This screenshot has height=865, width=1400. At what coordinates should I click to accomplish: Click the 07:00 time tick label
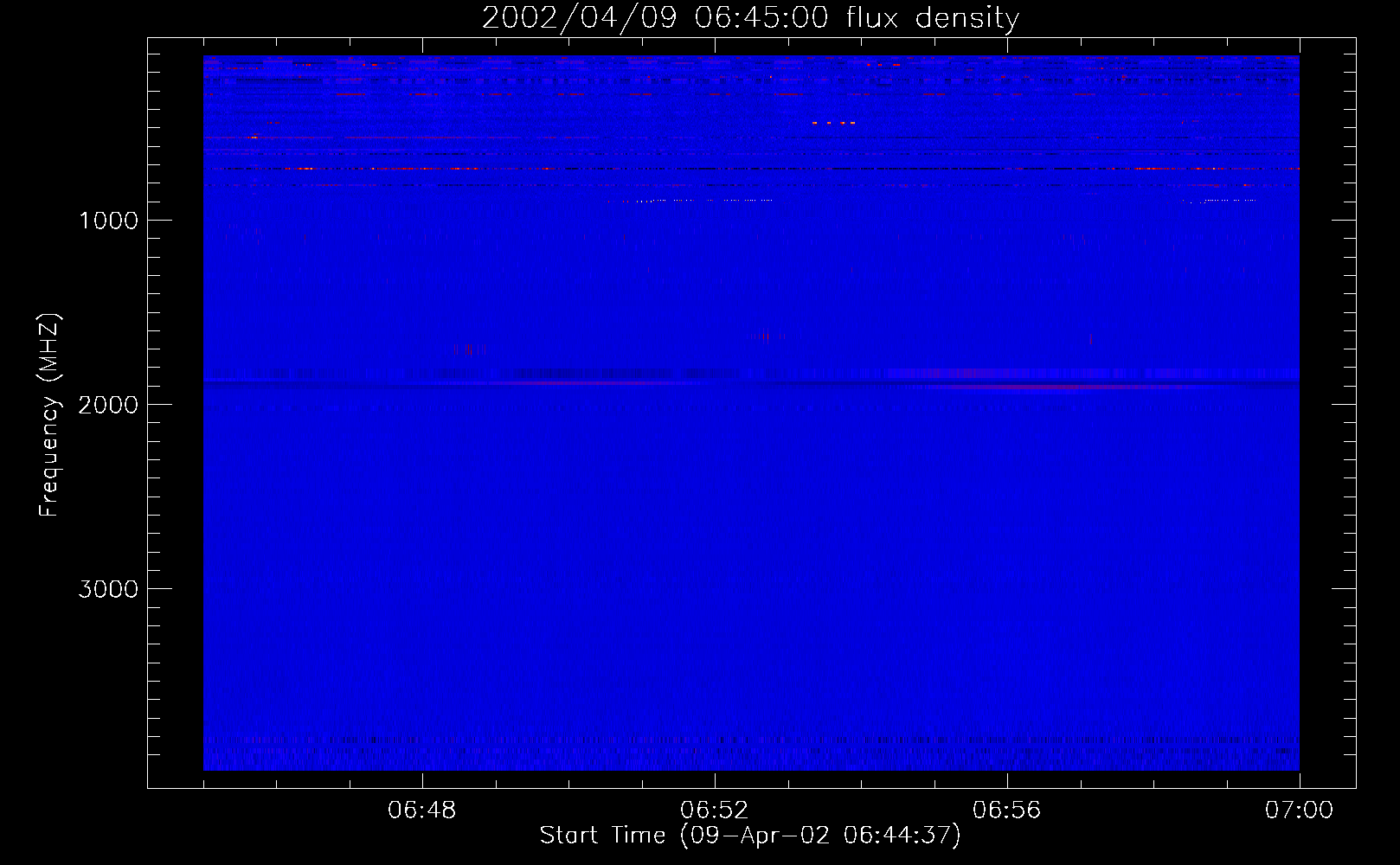click(1299, 811)
